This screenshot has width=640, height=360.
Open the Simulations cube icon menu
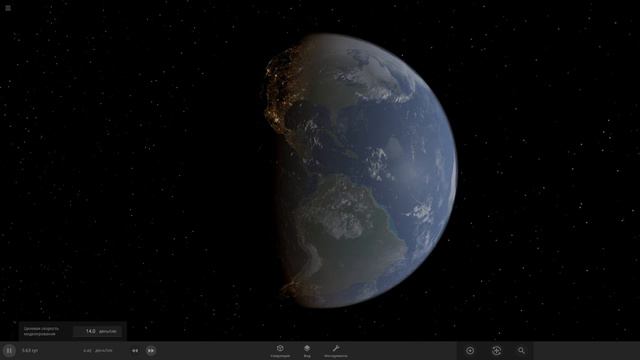pyautogui.click(x=280, y=351)
